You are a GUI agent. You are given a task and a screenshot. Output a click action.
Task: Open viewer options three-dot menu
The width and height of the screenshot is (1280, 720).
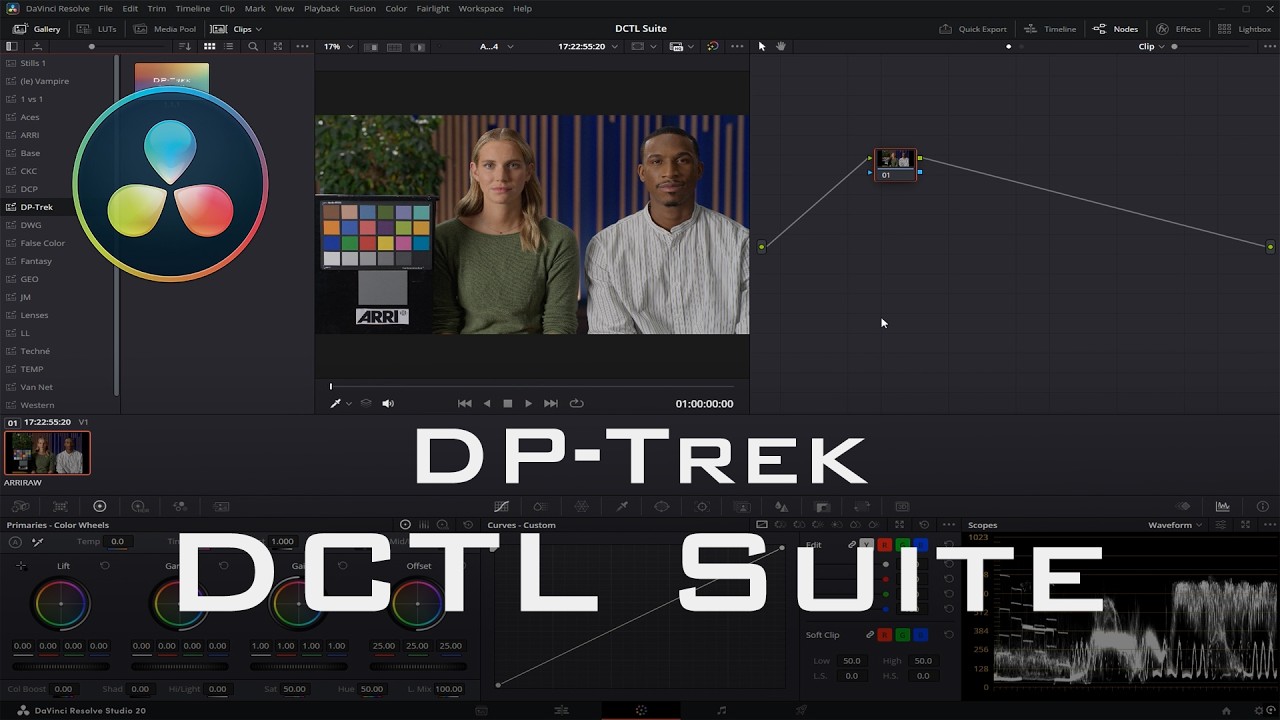pyautogui.click(x=737, y=46)
